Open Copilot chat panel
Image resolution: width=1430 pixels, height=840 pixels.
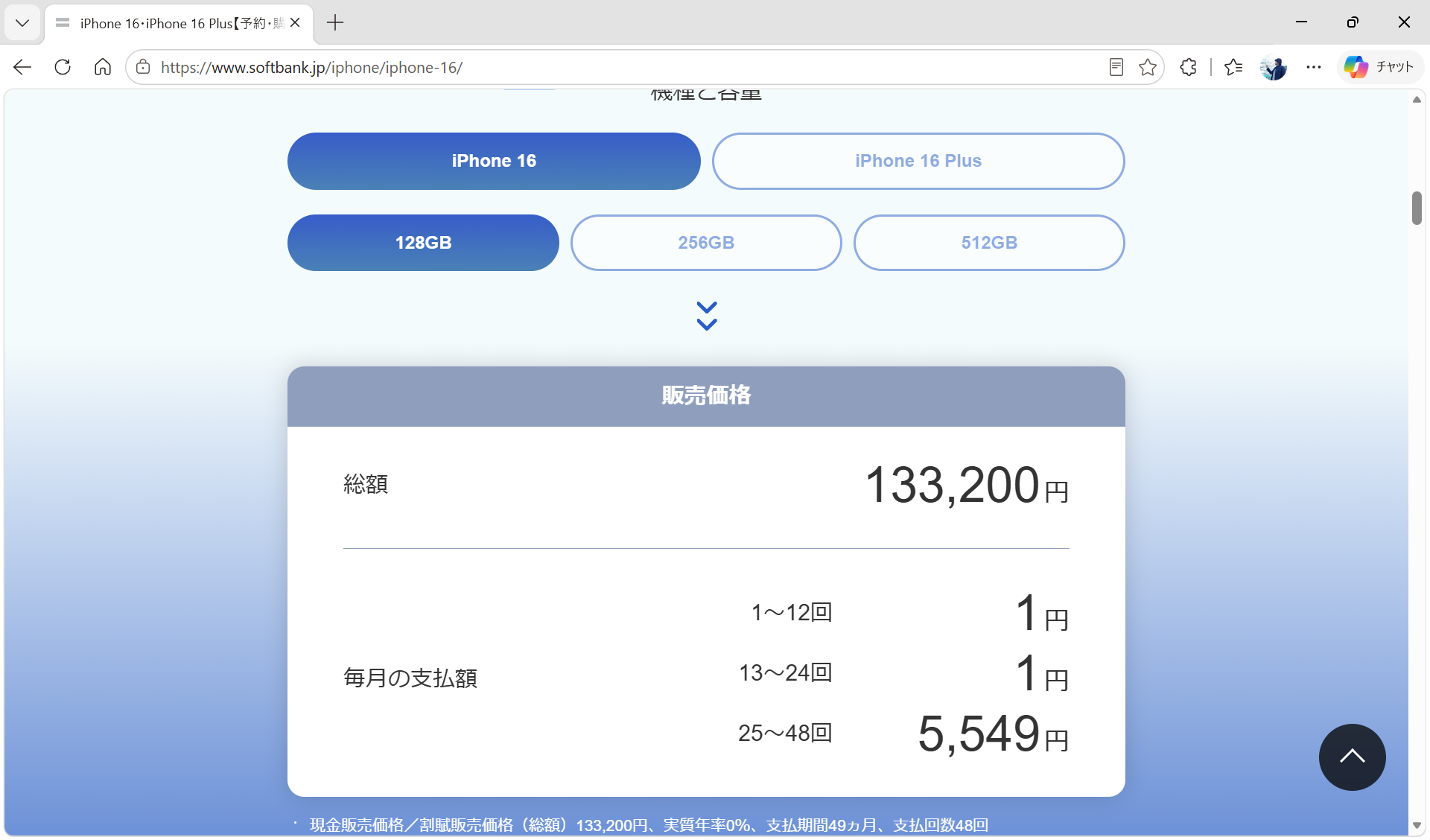pos(1379,67)
